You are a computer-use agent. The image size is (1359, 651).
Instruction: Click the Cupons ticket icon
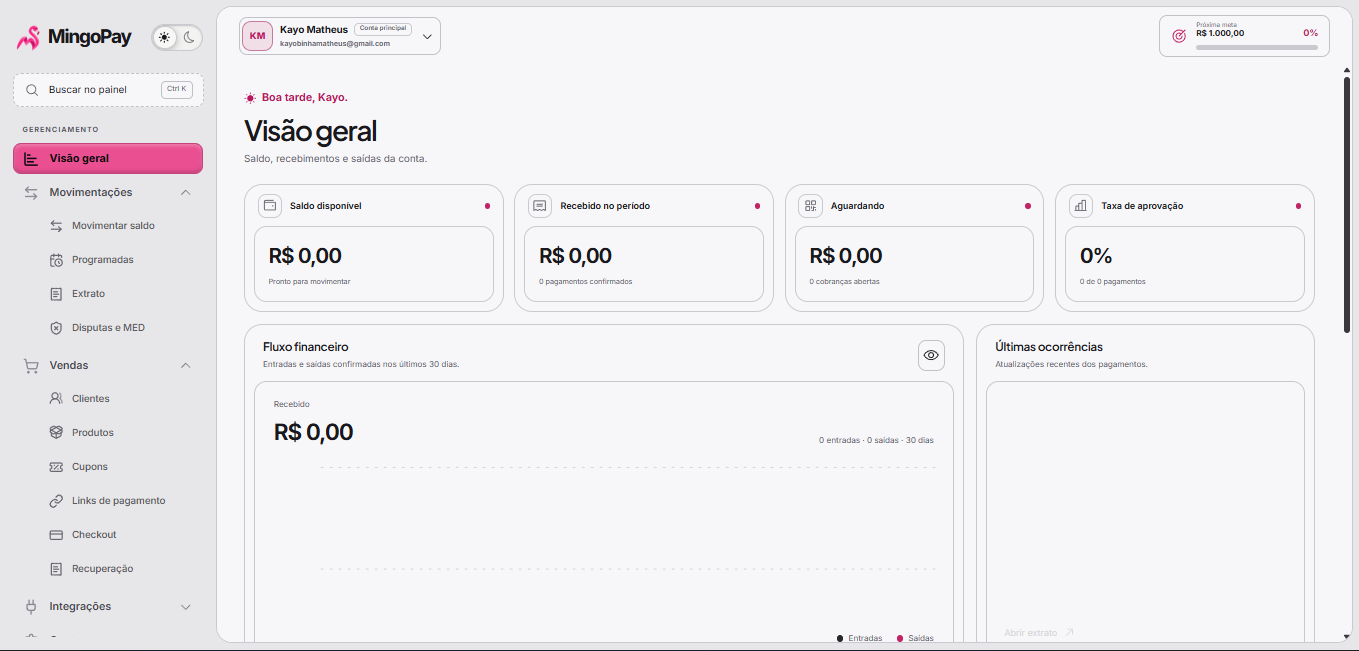click(x=56, y=467)
